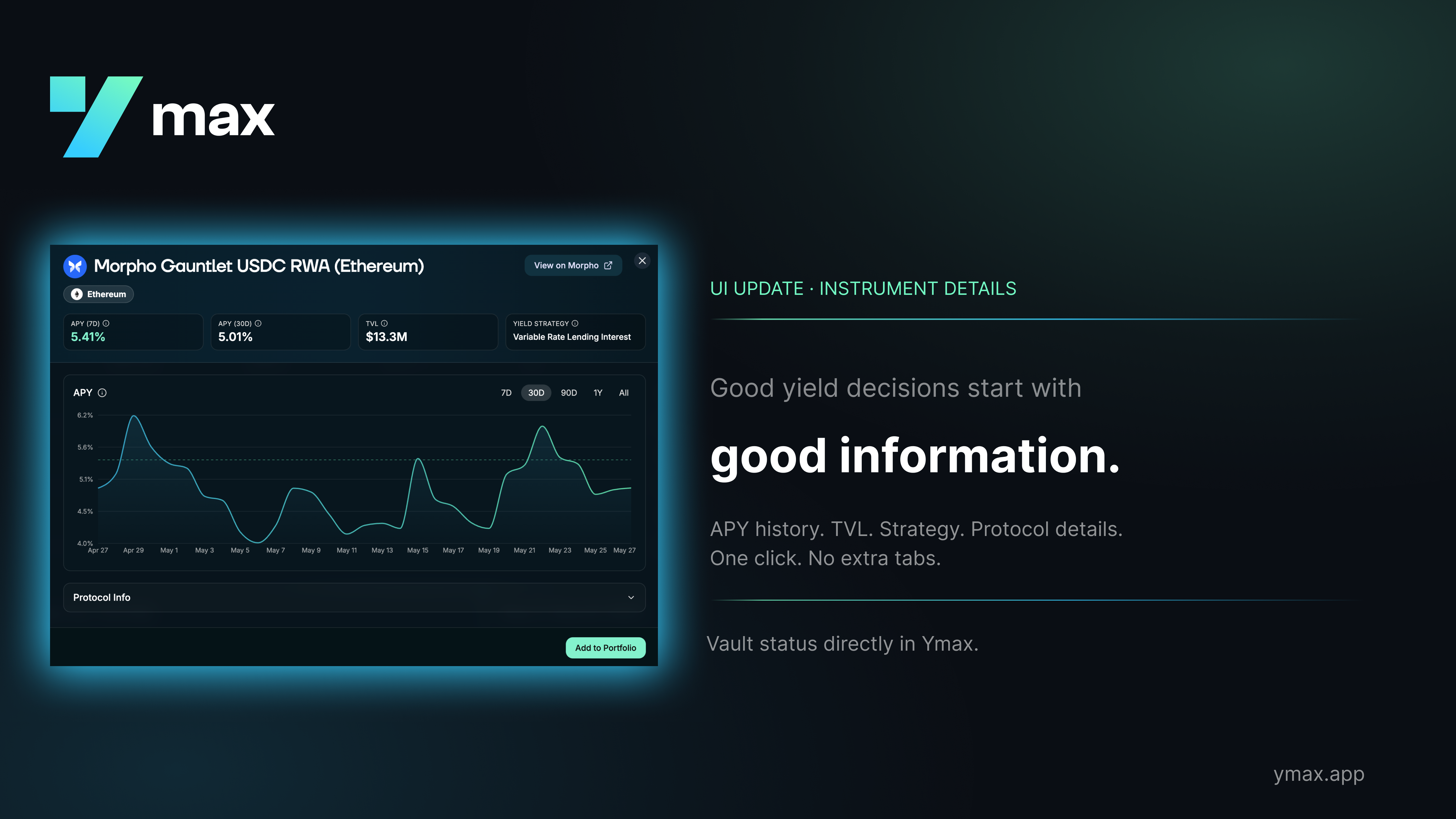Select the 30D chart range

536,393
